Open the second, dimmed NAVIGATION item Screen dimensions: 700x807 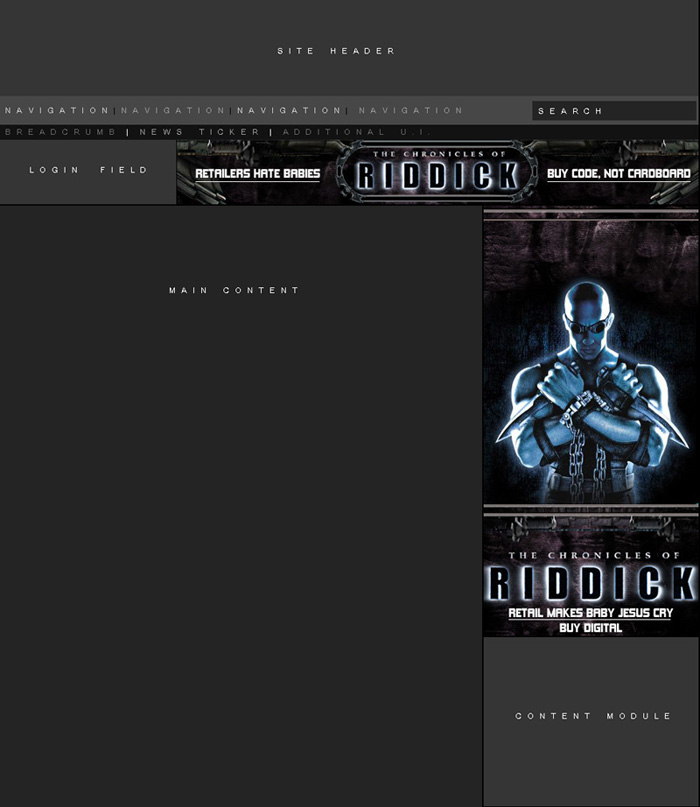(x=173, y=111)
